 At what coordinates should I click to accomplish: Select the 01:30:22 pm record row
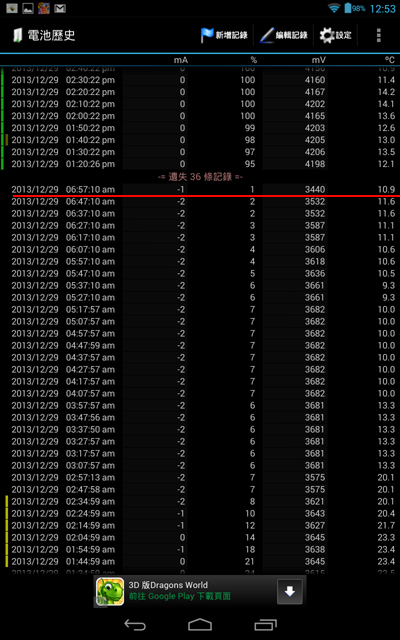pyautogui.click(x=200, y=152)
